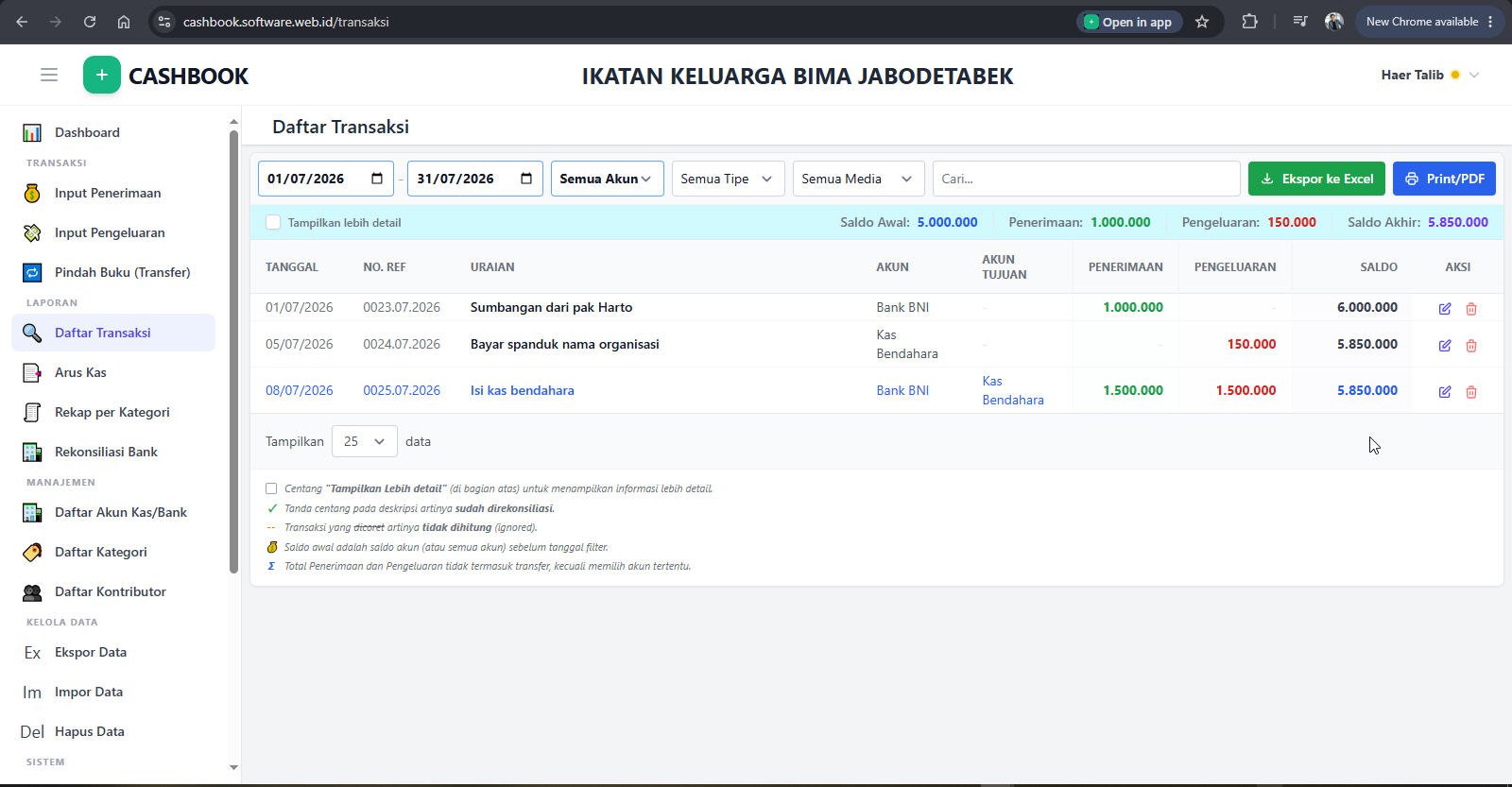This screenshot has width=1512, height=787.
Task: Click the URAIAN column header
Action: [x=492, y=267]
